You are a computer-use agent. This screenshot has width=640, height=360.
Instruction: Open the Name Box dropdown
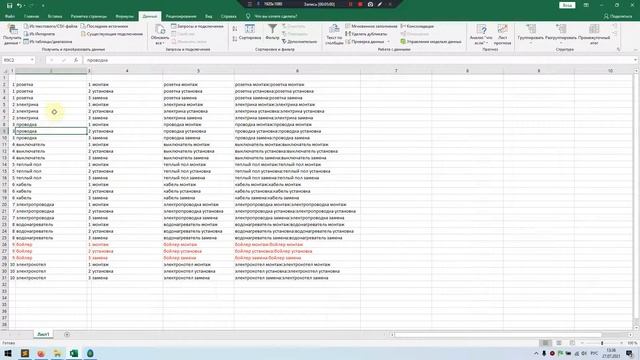coord(32,60)
